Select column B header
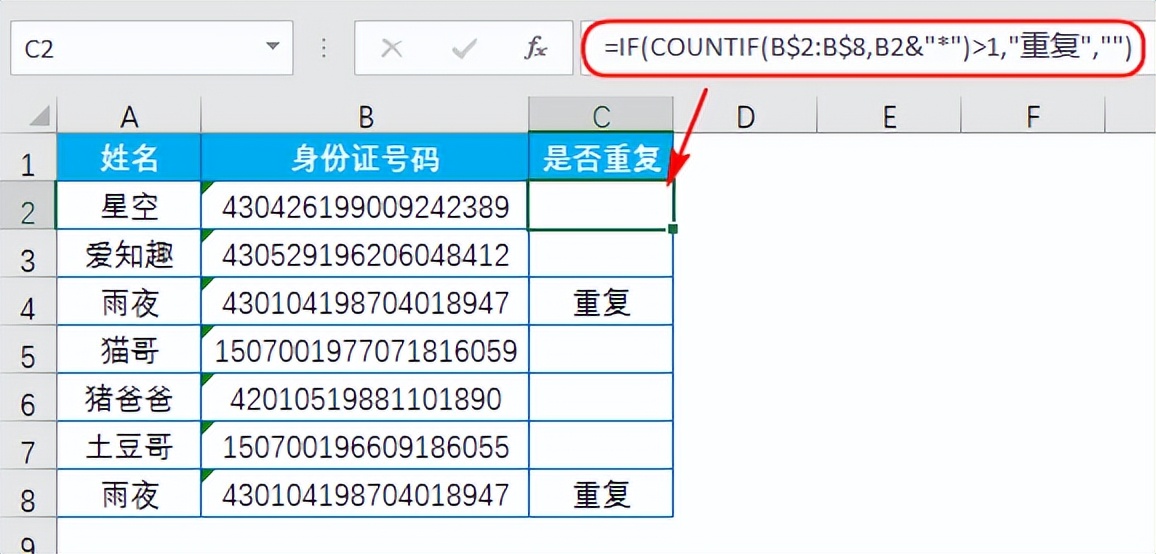Screen dimensions: 1156x554 coord(365,116)
